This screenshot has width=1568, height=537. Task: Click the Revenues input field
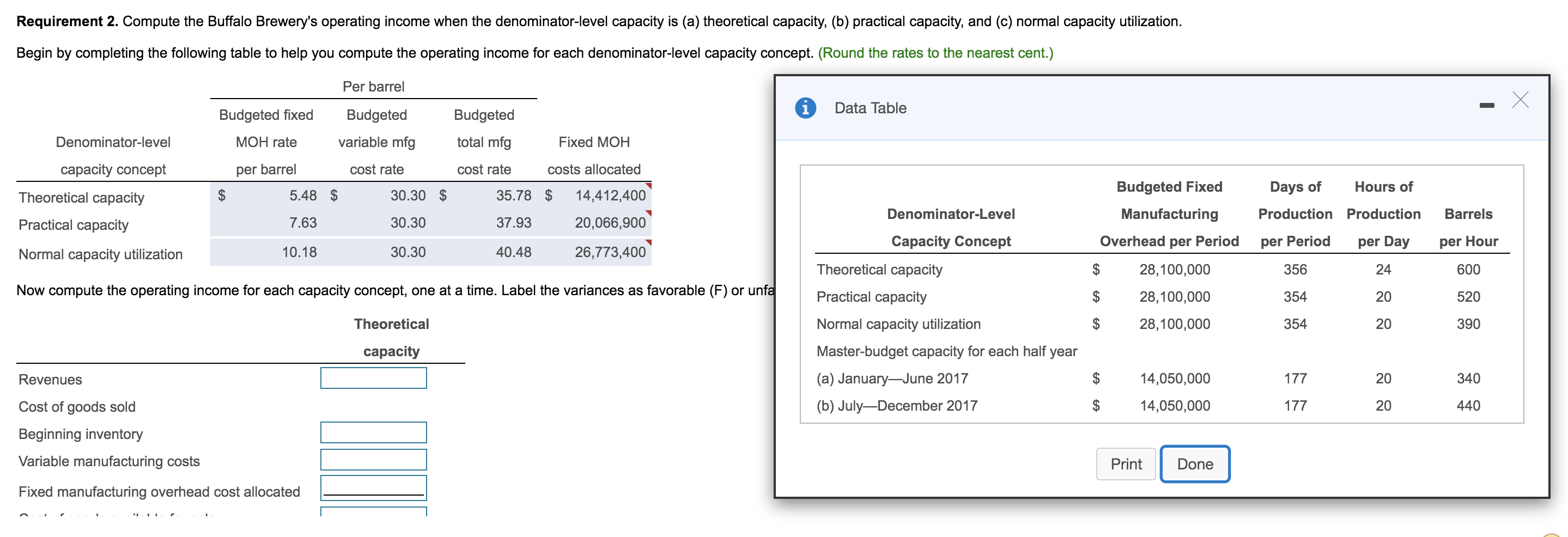[373, 379]
